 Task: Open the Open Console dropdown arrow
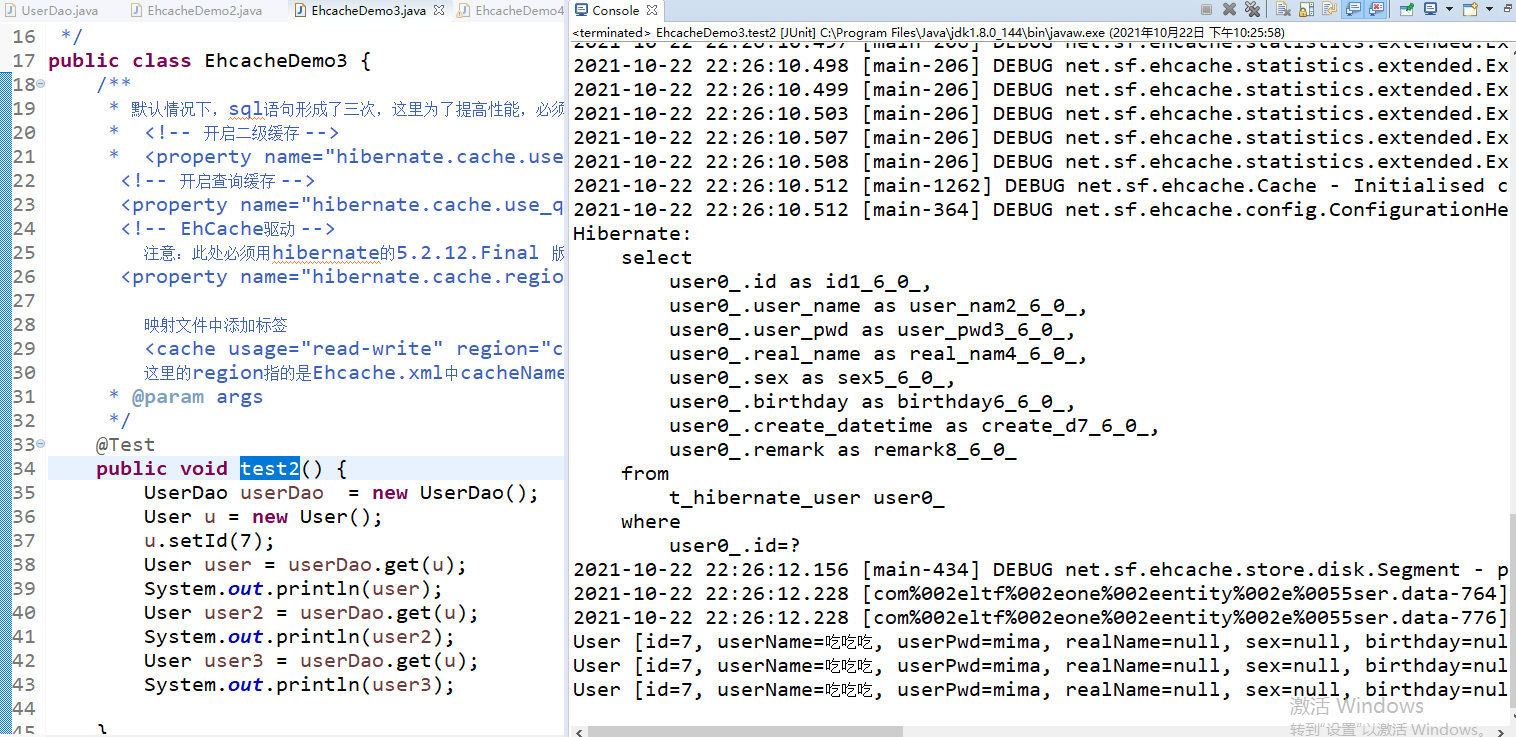coord(1489,10)
